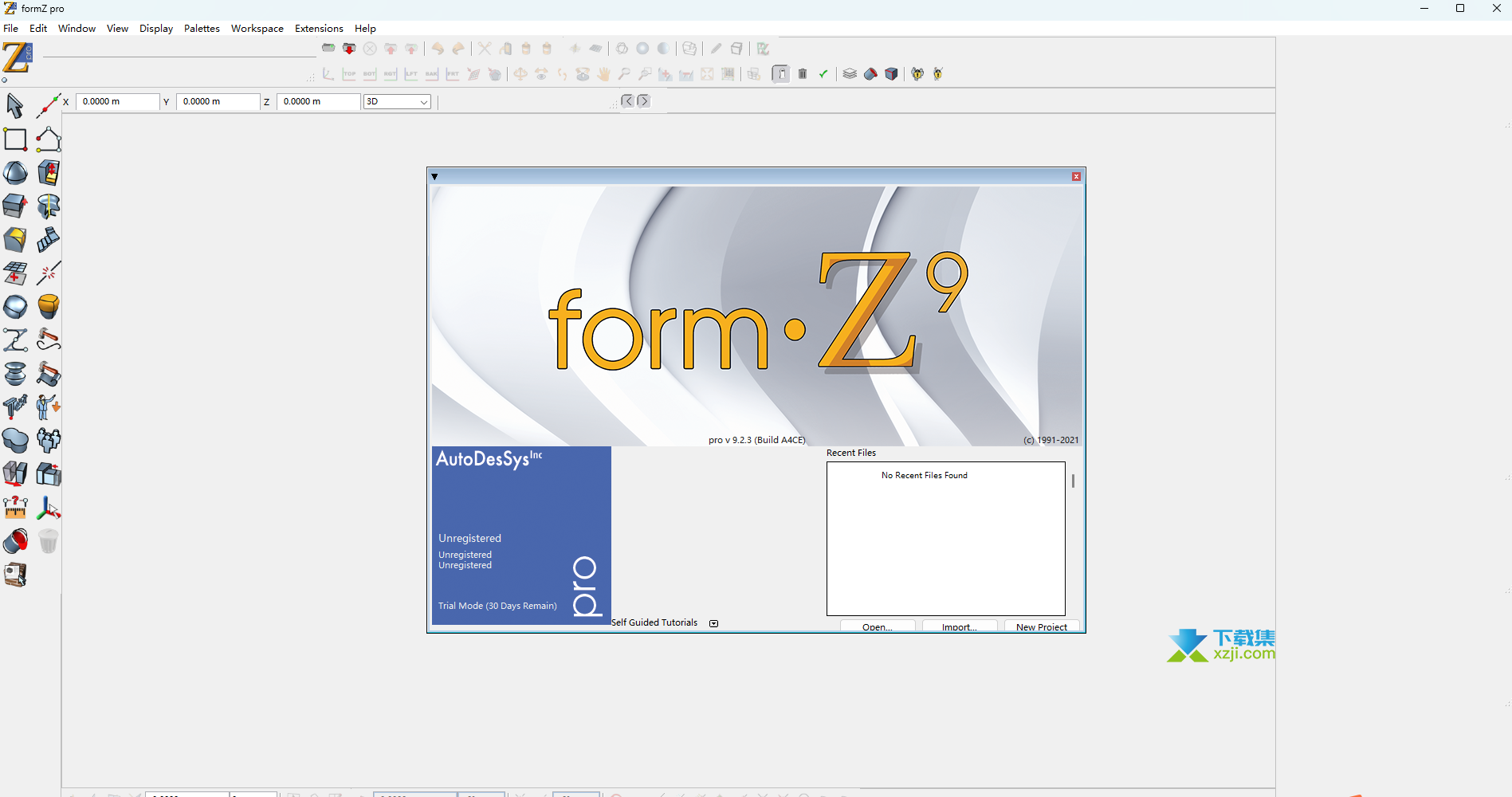Open the 3D coordinate mode dropdown

[x=397, y=102]
